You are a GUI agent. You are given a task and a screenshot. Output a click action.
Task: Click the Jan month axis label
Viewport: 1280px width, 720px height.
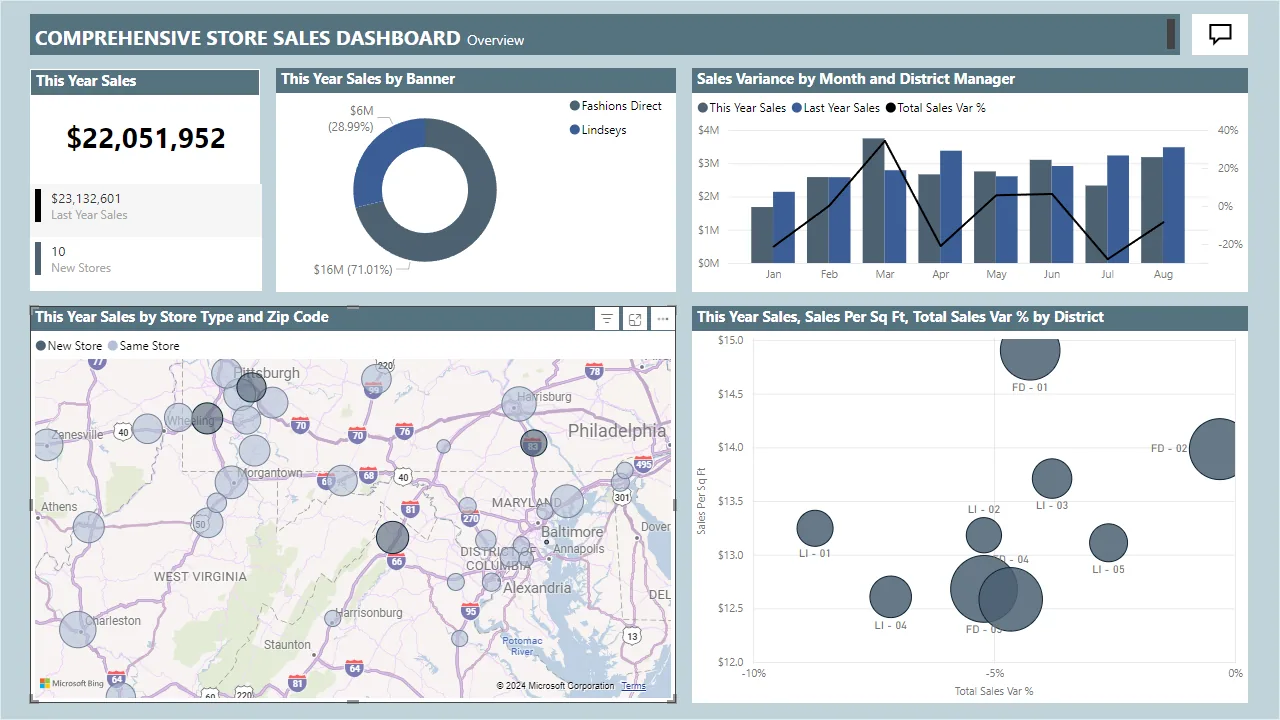point(773,274)
